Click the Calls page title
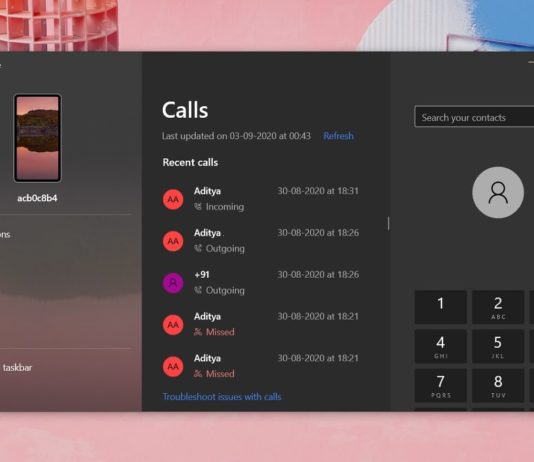This screenshot has width=534, height=462. pyautogui.click(x=185, y=110)
